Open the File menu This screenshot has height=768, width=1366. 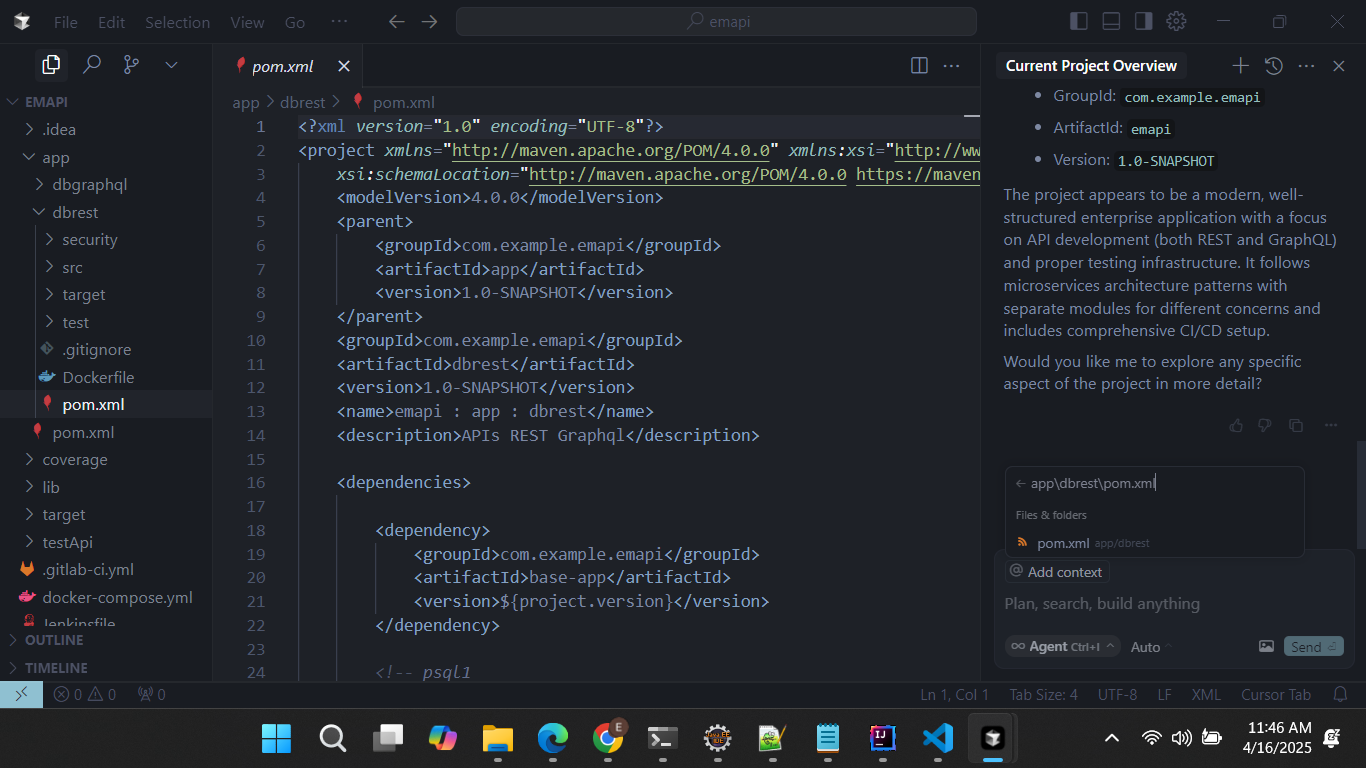[65, 22]
